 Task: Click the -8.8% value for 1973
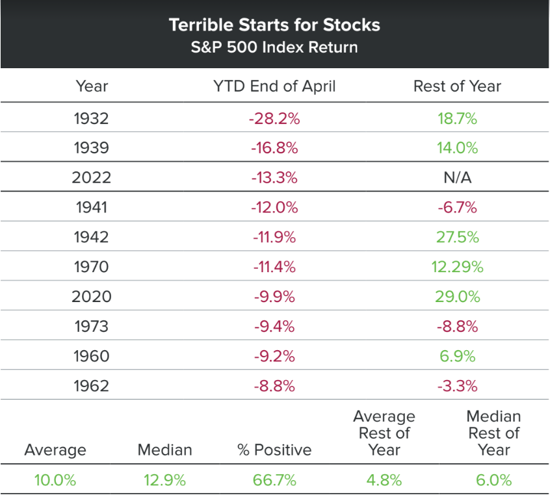(x=457, y=327)
